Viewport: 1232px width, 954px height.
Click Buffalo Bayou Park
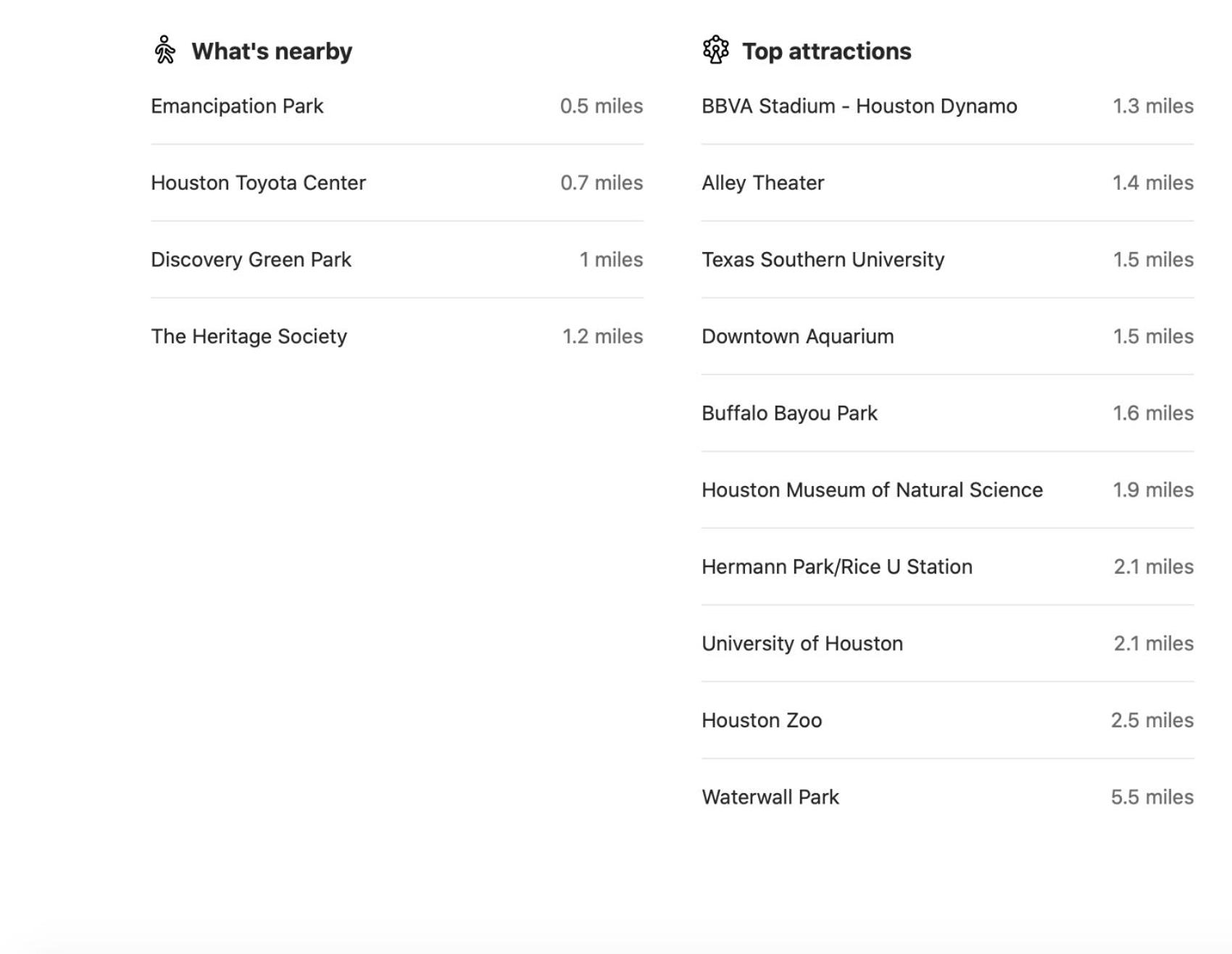point(789,414)
